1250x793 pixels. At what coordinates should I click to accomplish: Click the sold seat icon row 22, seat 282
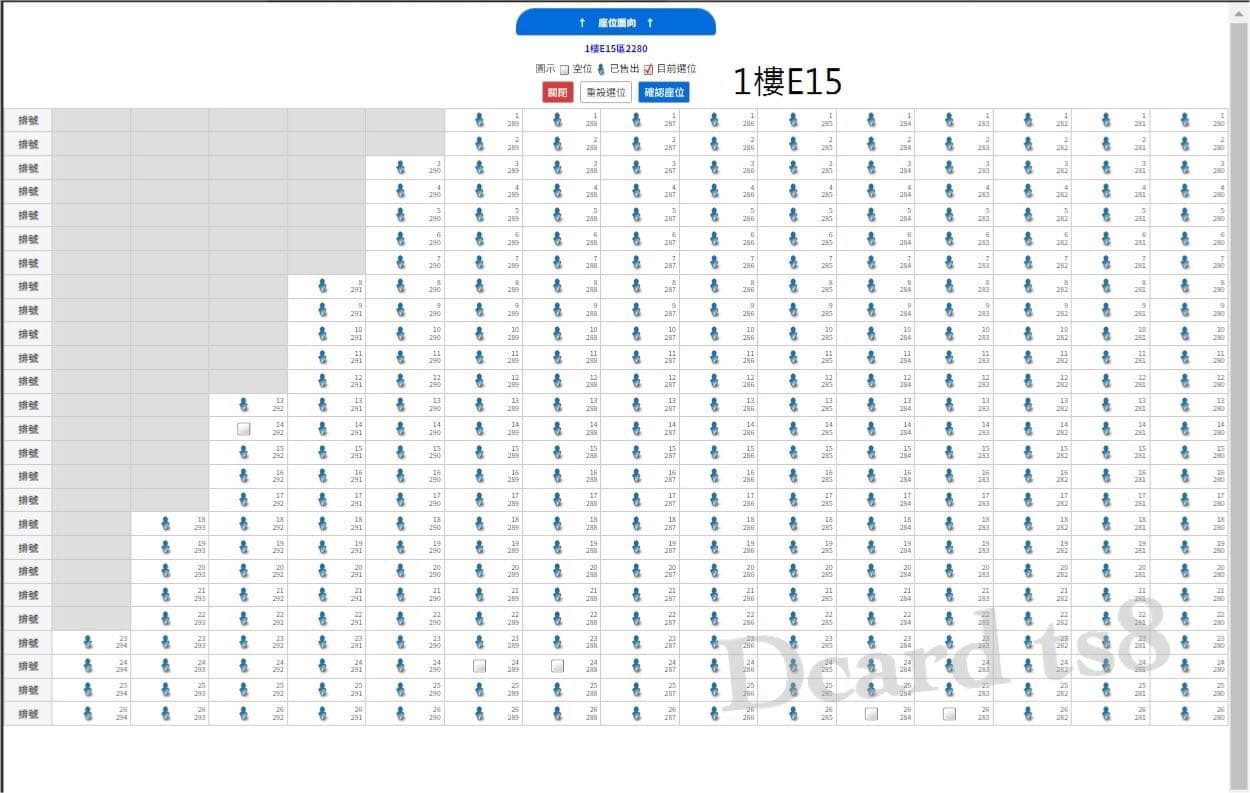coord(1028,619)
